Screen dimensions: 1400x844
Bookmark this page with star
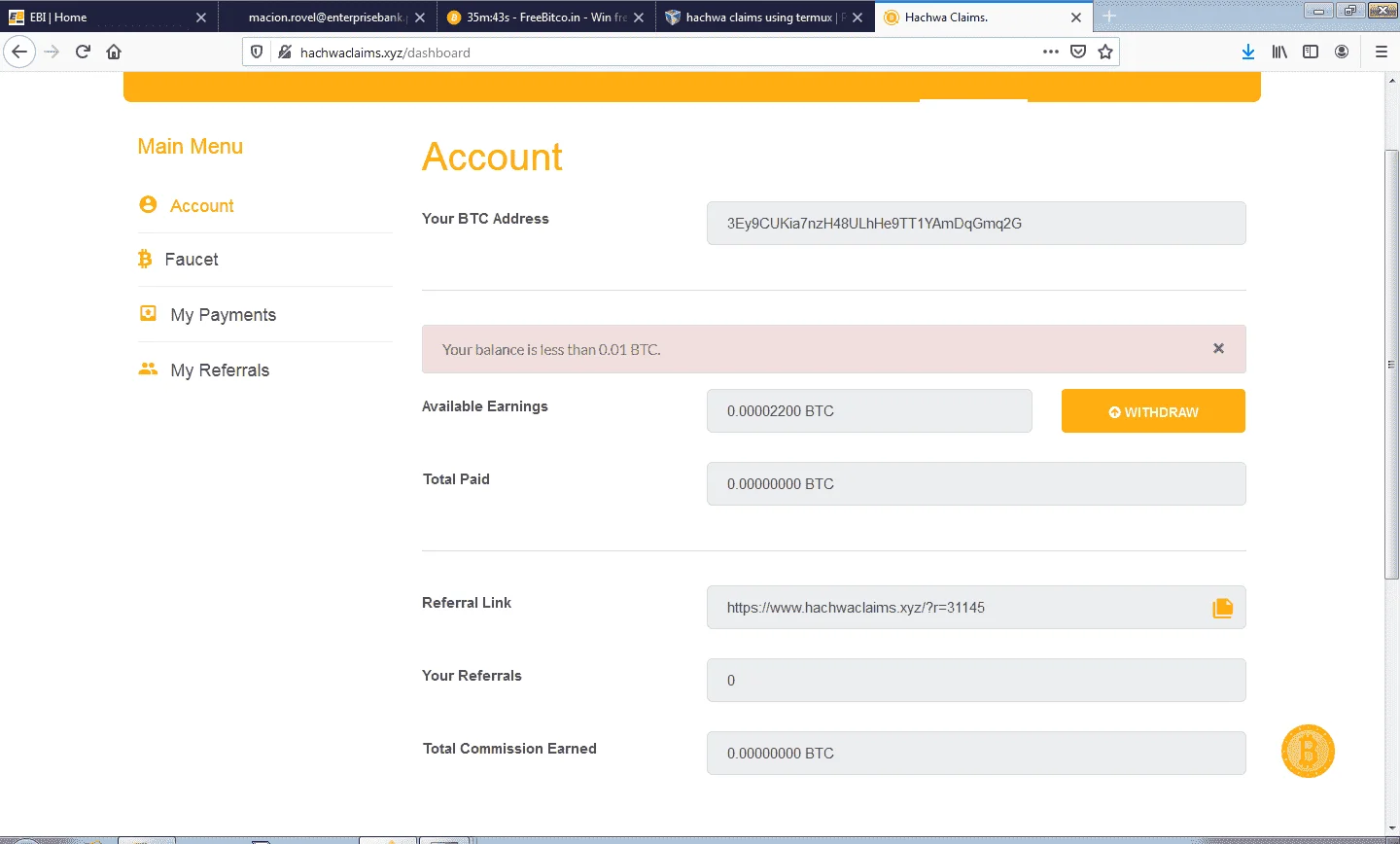point(1105,52)
